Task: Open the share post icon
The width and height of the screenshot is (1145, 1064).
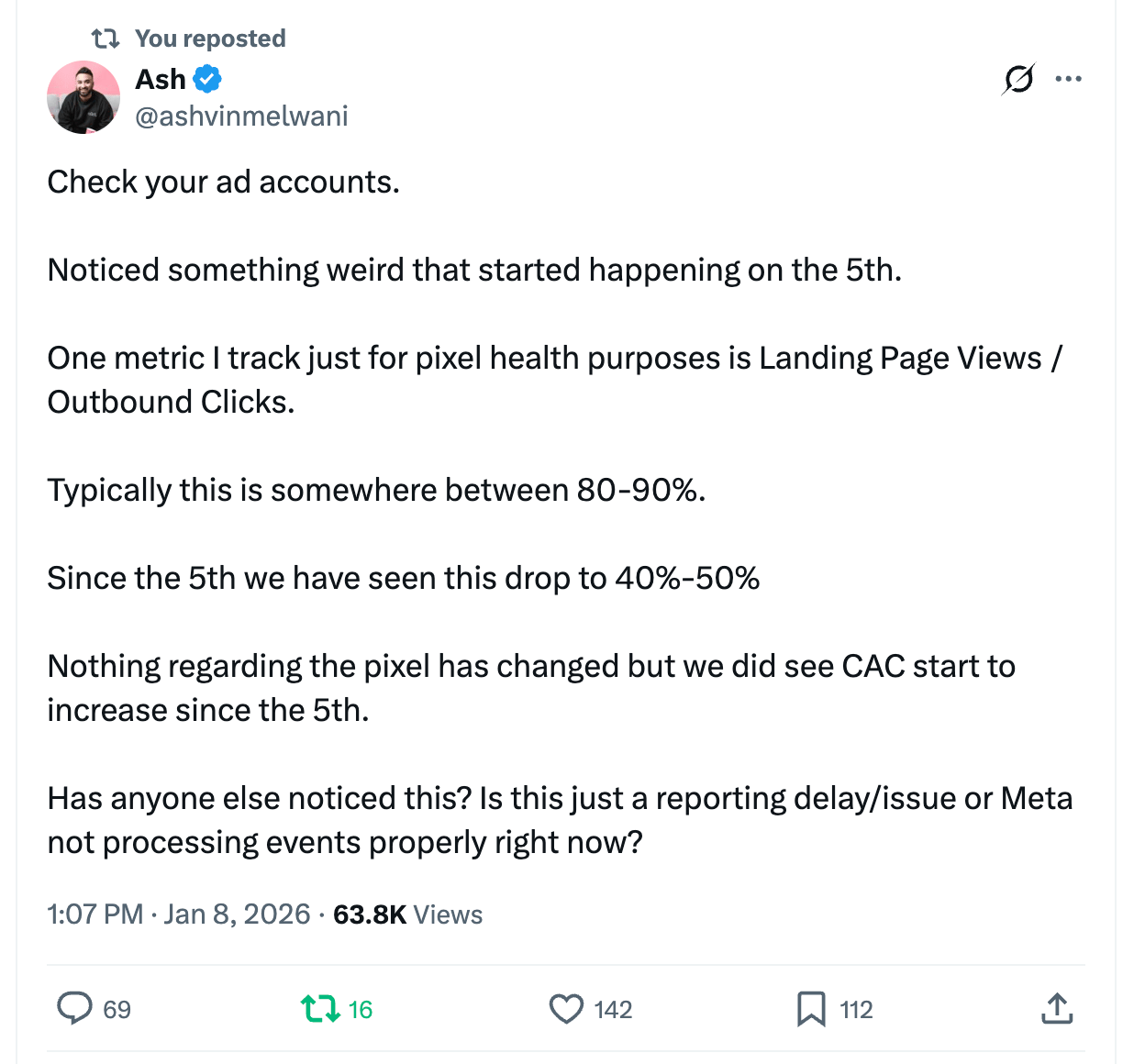Action: click(x=1057, y=1008)
